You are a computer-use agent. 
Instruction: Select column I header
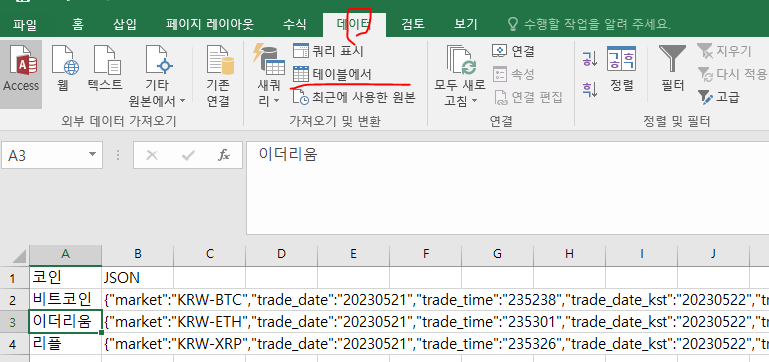pyautogui.click(x=641, y=254)
